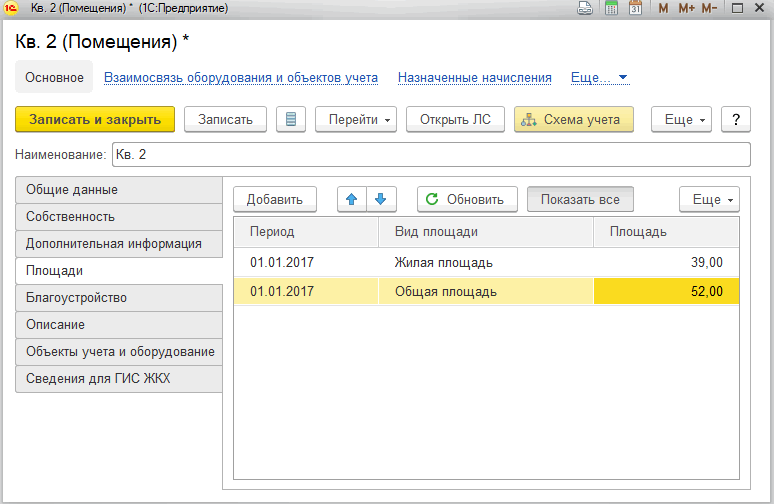Screen dimensions: 774x504
Task: Switch to the Общие данные tab
Action: pyautogui.click(x=119, y=190)
